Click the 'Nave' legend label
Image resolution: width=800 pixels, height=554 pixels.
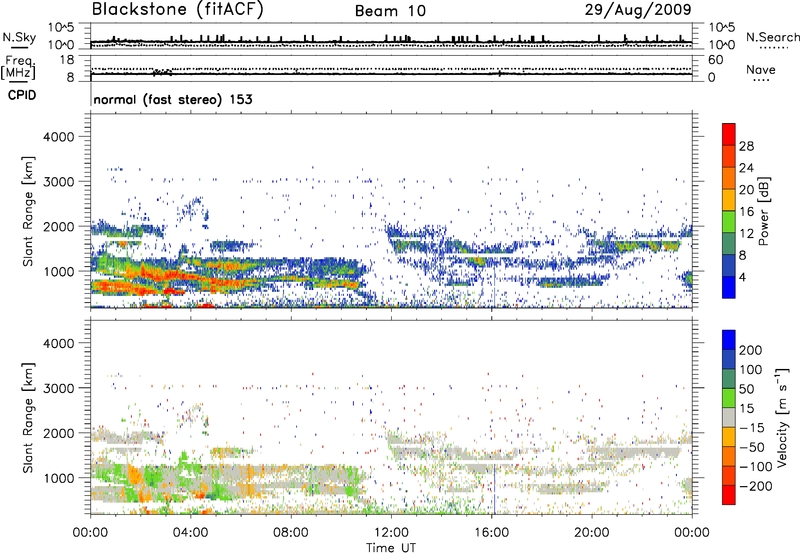(761, 70)
